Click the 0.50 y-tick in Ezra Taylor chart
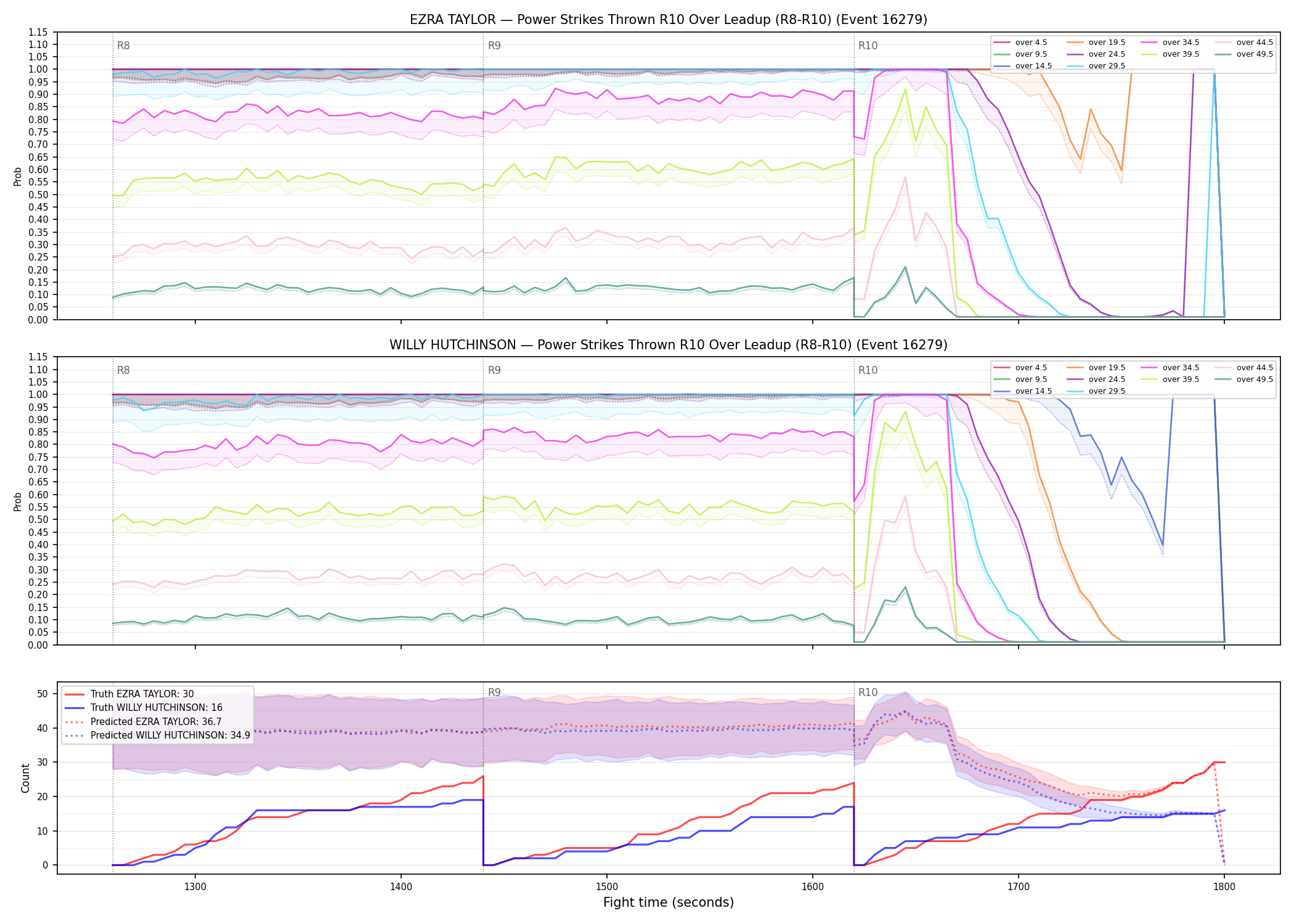1294x924 pixels. click(38, 195)
